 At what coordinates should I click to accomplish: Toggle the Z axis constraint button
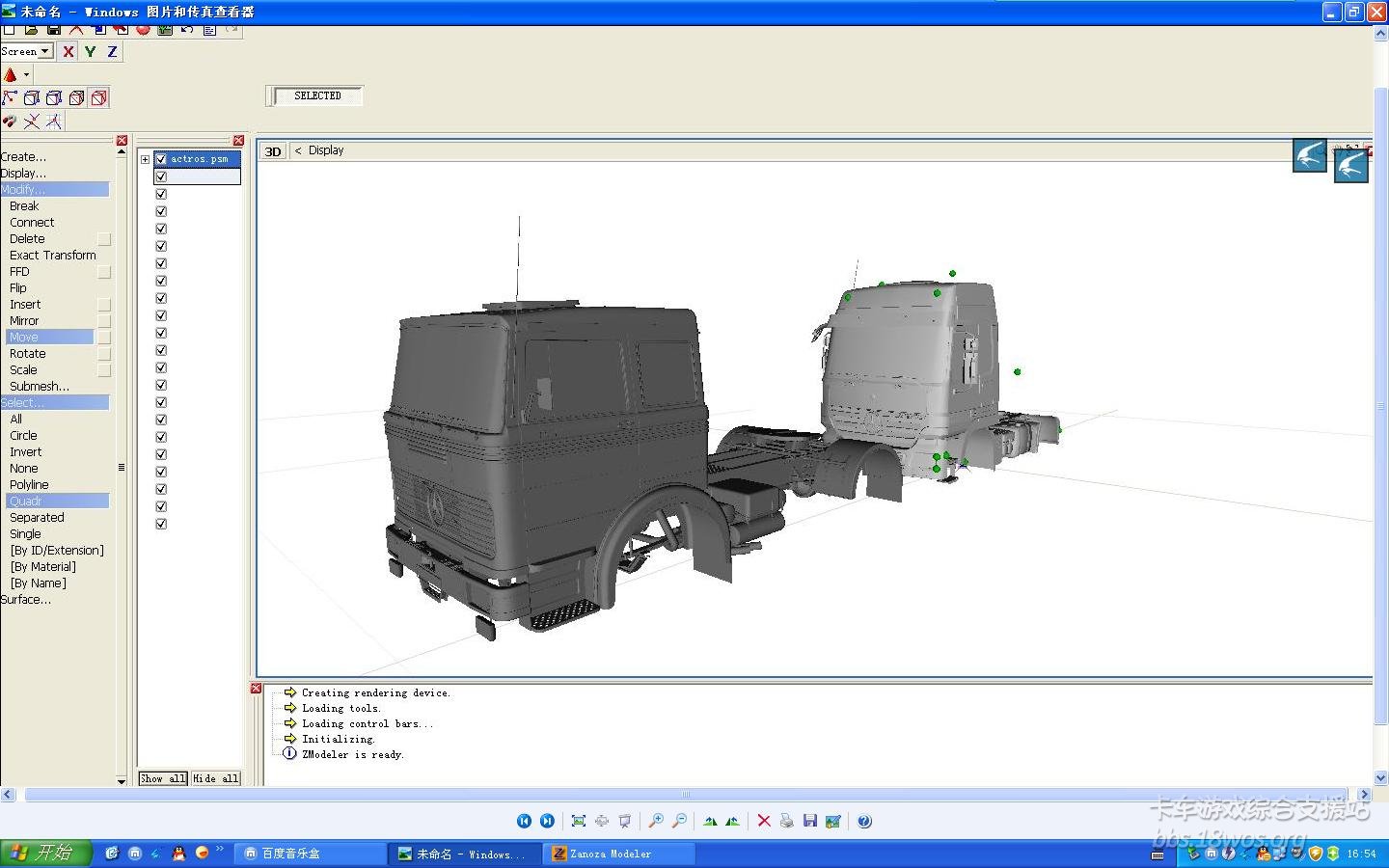pos(112,52)
